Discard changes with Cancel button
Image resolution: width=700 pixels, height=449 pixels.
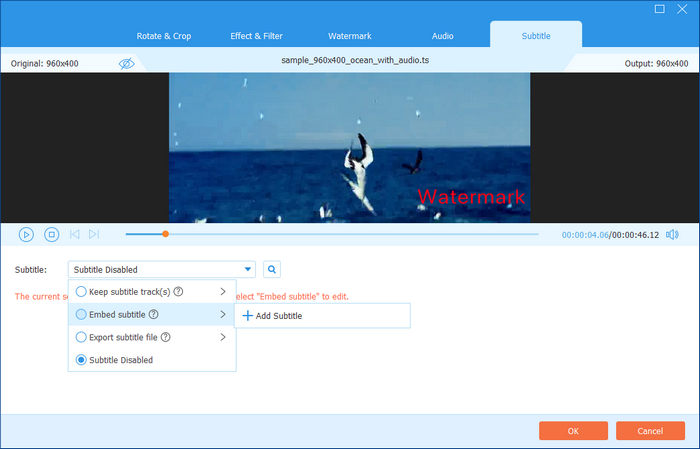point(650,431)
